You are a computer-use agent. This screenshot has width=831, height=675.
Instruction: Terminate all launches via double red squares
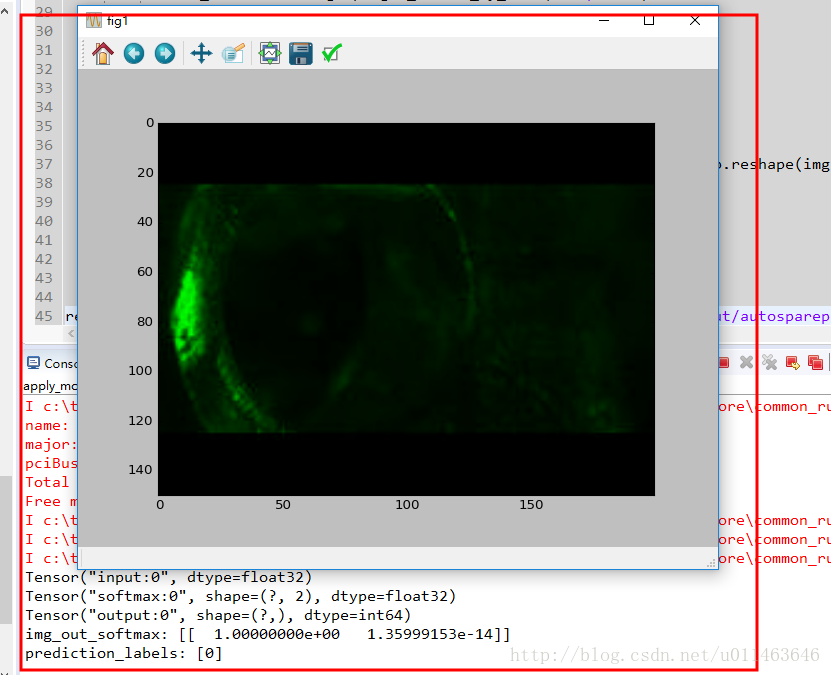point(815,362)
